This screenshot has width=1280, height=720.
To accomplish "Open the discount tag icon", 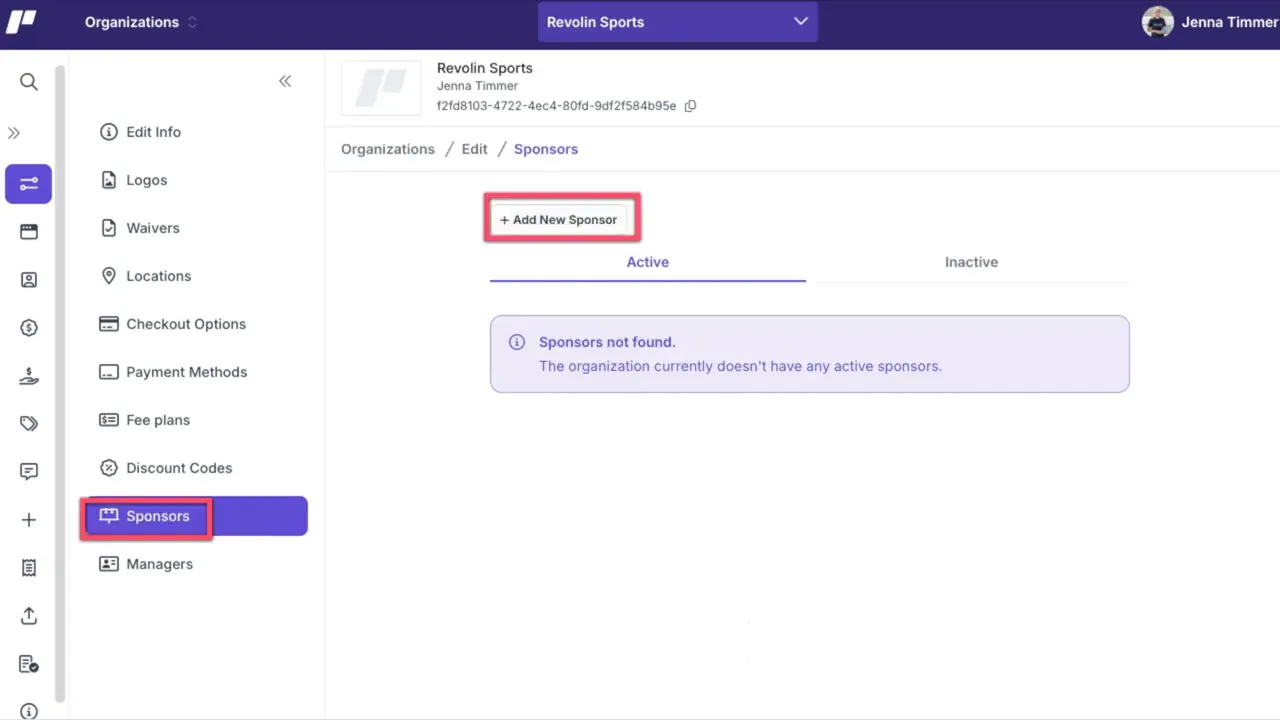I will [28, 423].
